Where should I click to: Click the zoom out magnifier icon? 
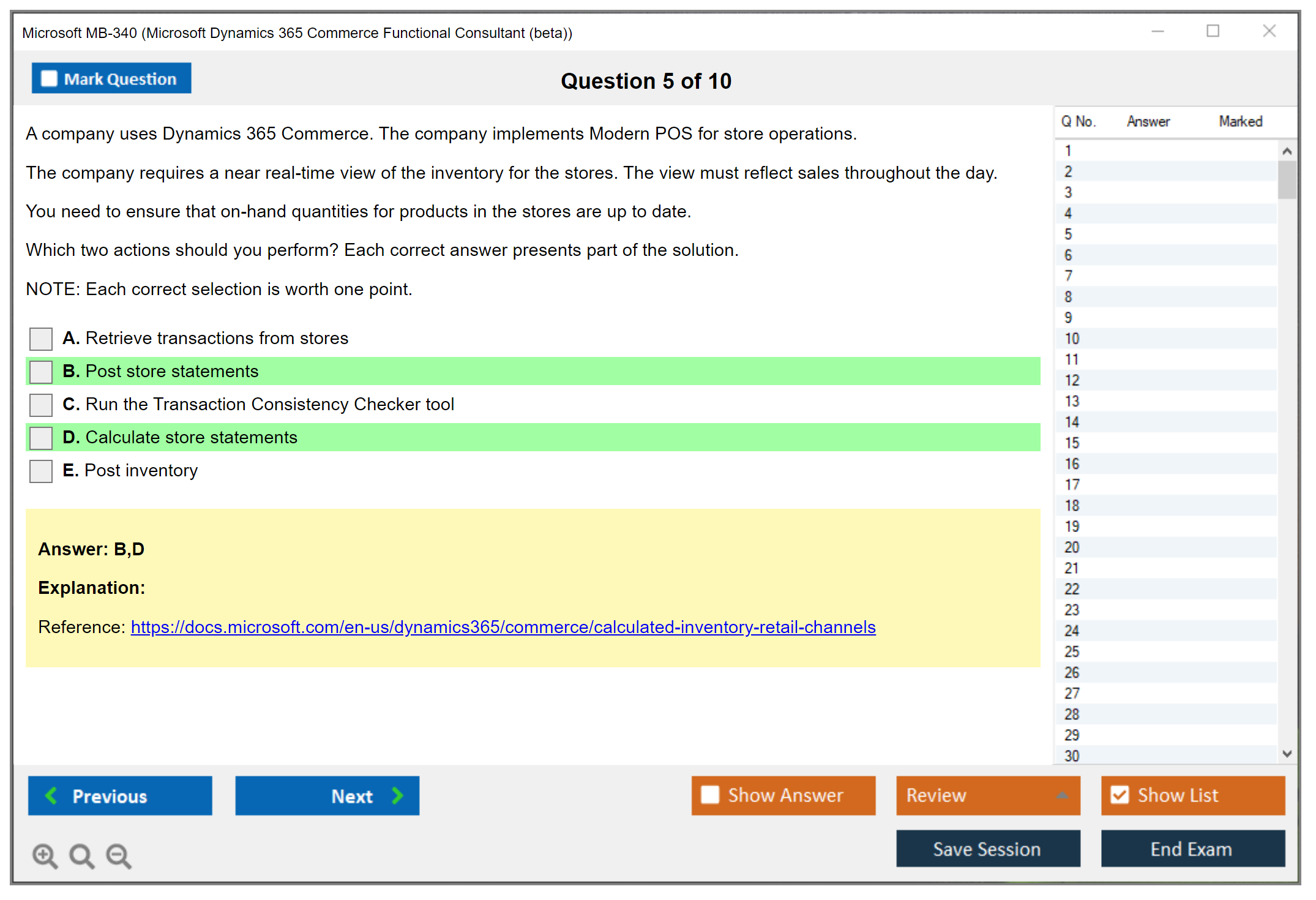tap(118, 855)
